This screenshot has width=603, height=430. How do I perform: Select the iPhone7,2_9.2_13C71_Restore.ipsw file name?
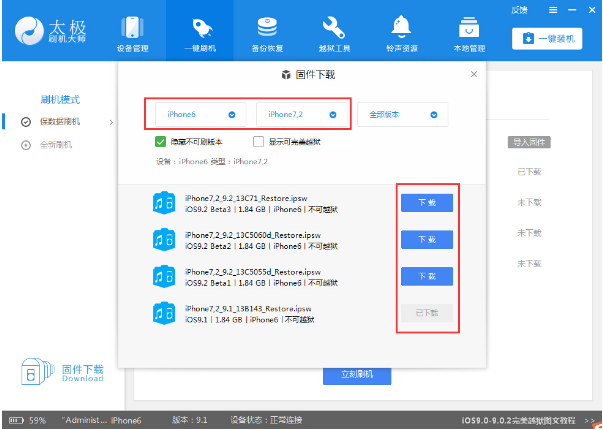[248, 198]
